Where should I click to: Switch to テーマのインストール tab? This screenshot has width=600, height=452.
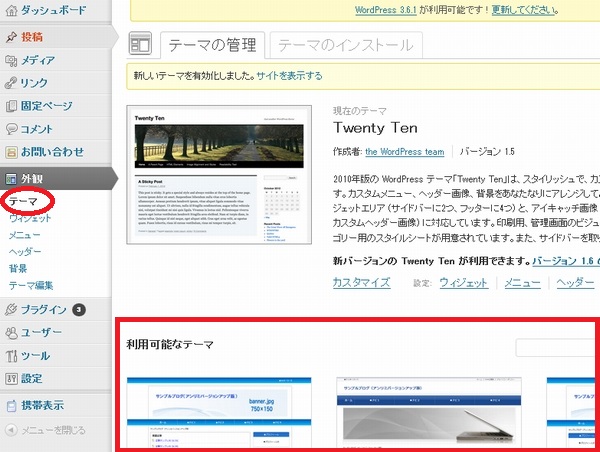click(346, 45)
